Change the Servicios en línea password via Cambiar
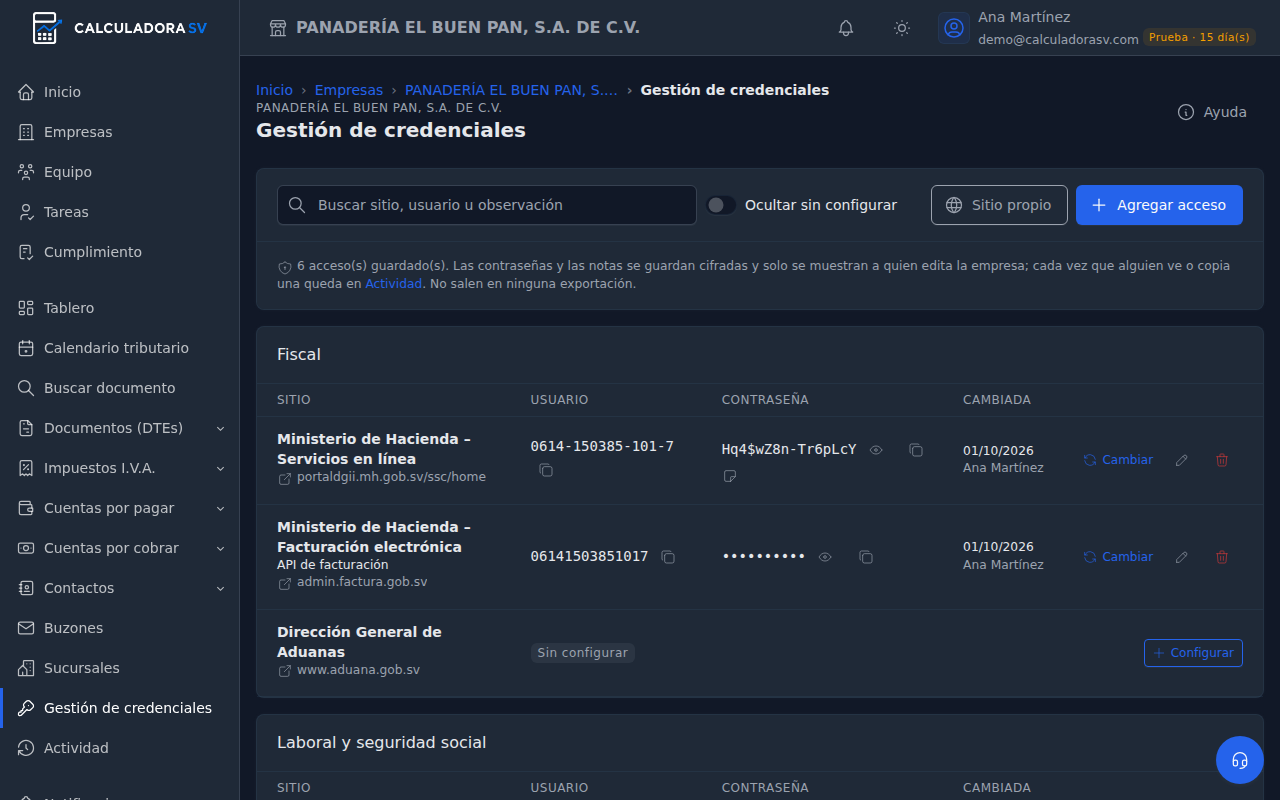Viewport: 1280px width, 800px height. point(1118,460)
